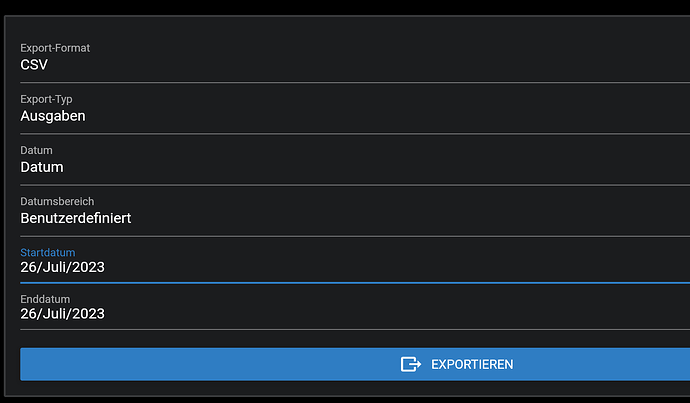Image resolution: width=690 pixels, height=403 pixels.
Task: Click the Benutzerdefiniert range value
Action: (76, 218)
